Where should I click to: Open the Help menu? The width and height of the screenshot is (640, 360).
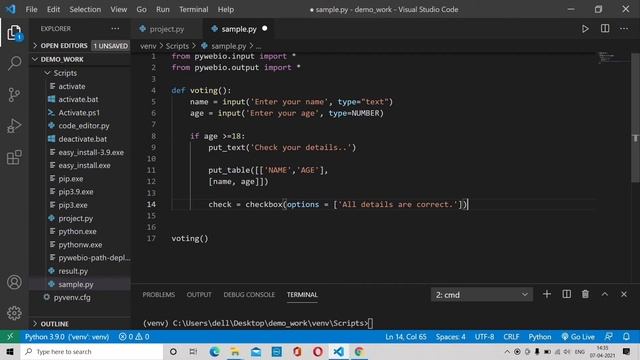226,9
